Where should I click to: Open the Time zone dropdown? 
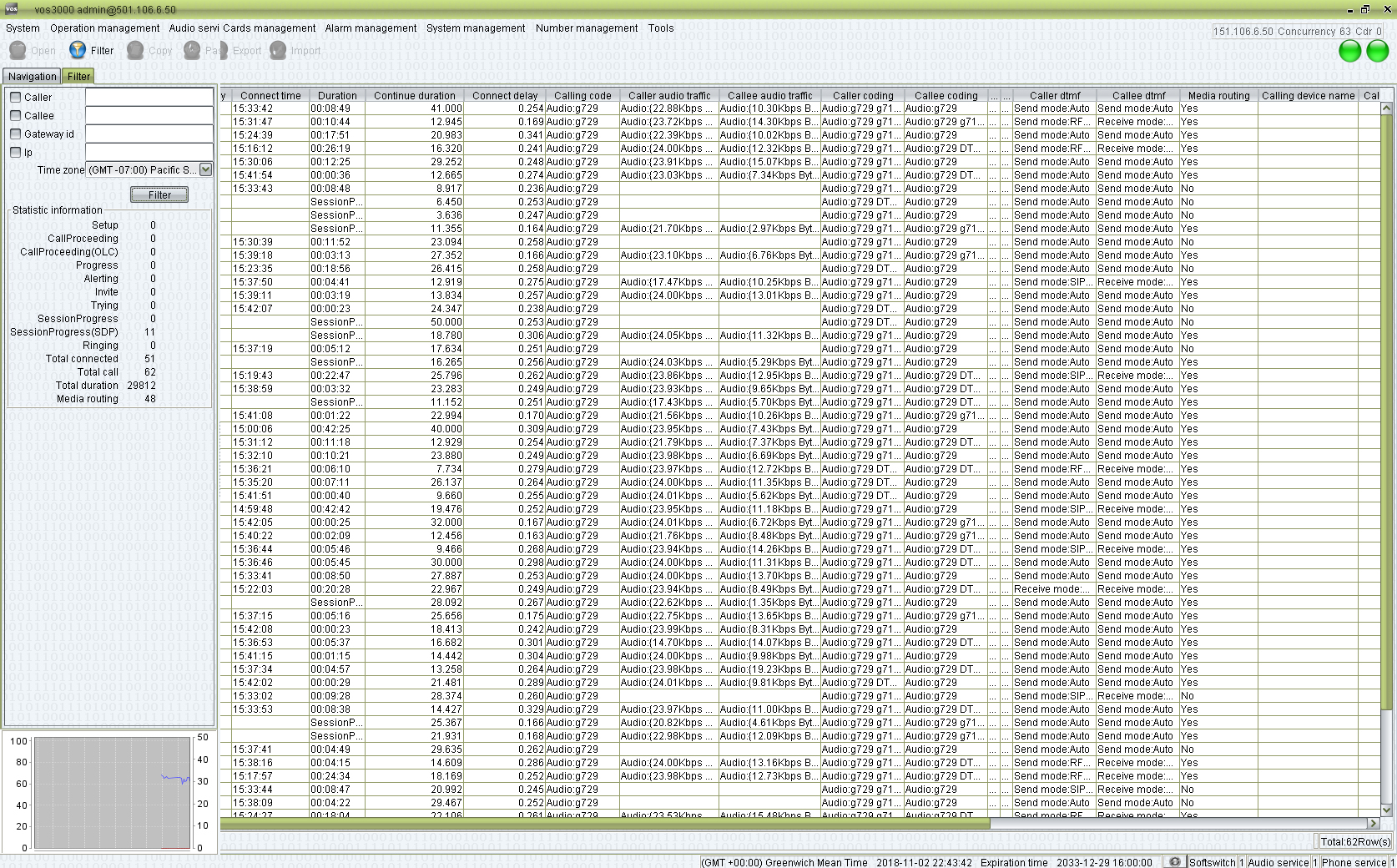[x=205, y=169]
